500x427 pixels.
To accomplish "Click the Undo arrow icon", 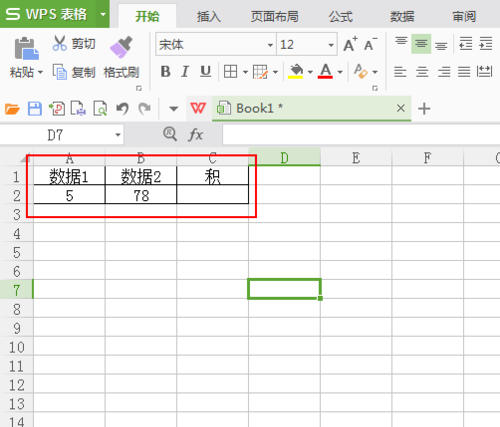I will [122, 109].
